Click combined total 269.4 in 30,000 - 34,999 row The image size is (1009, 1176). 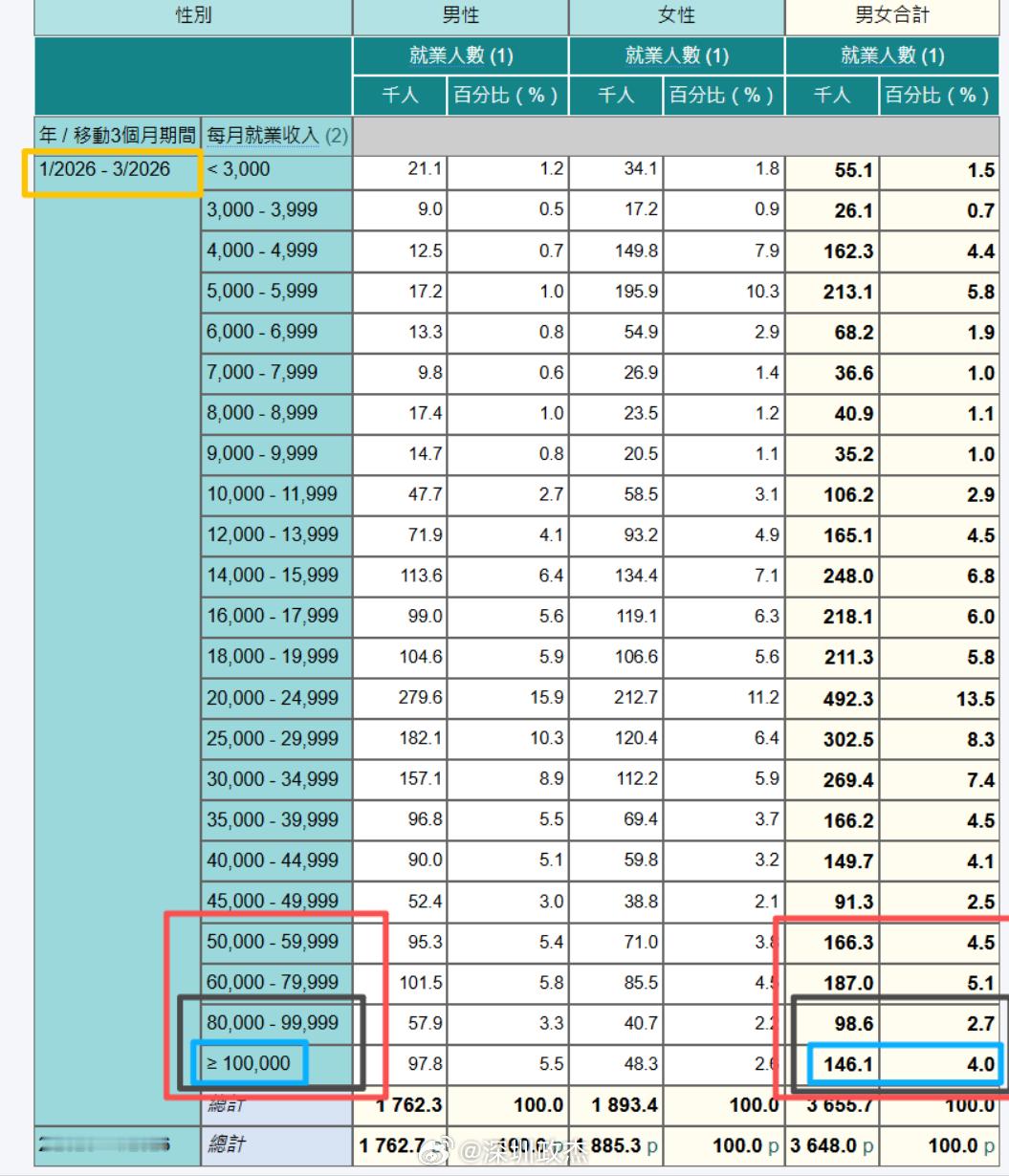pos(847,780)
